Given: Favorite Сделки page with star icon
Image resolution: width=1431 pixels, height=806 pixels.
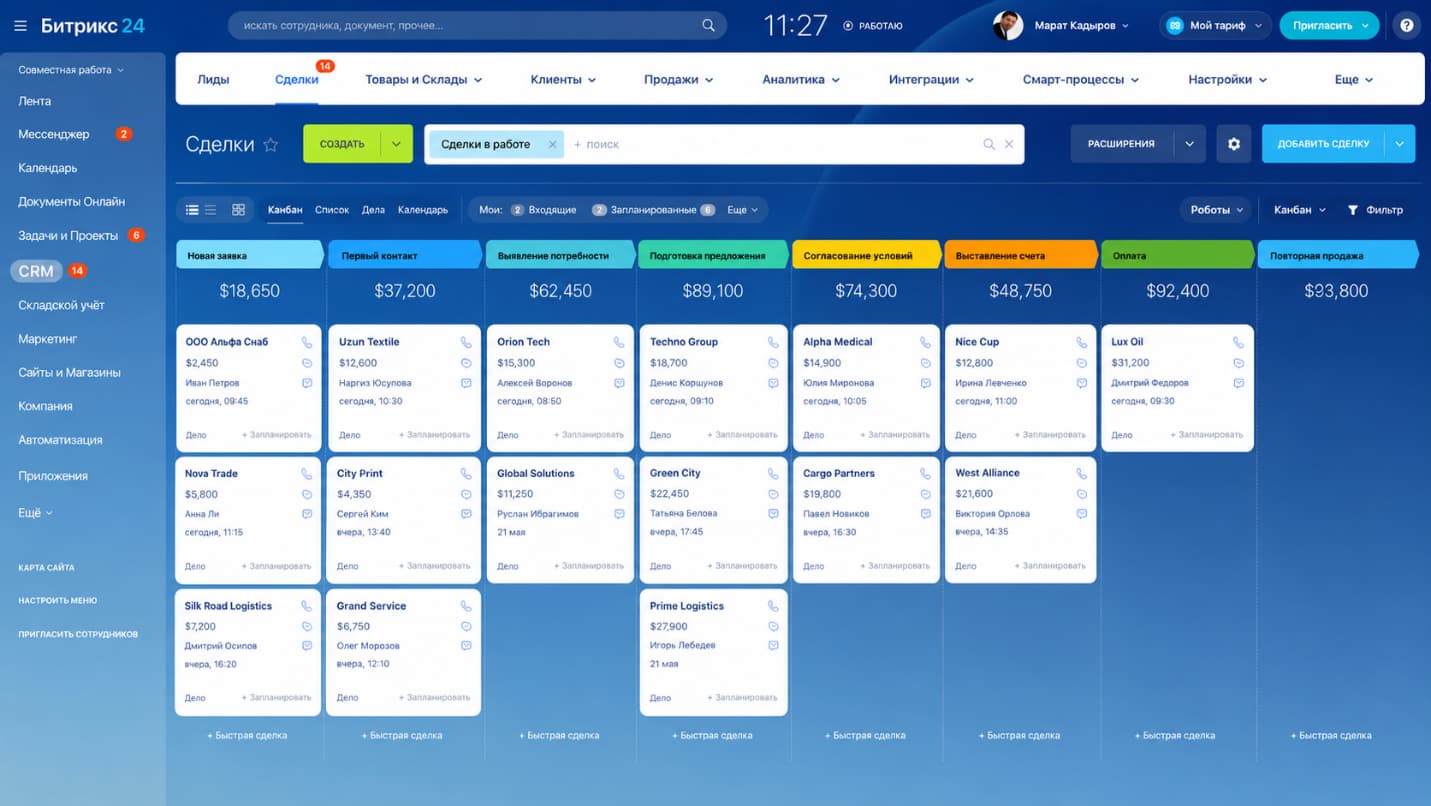Looking at the screenshot, I should (270, 145).
